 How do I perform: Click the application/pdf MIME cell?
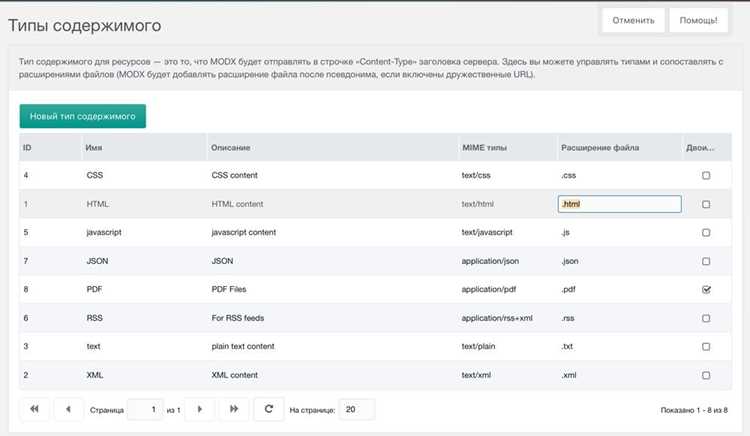click(488, 289)
